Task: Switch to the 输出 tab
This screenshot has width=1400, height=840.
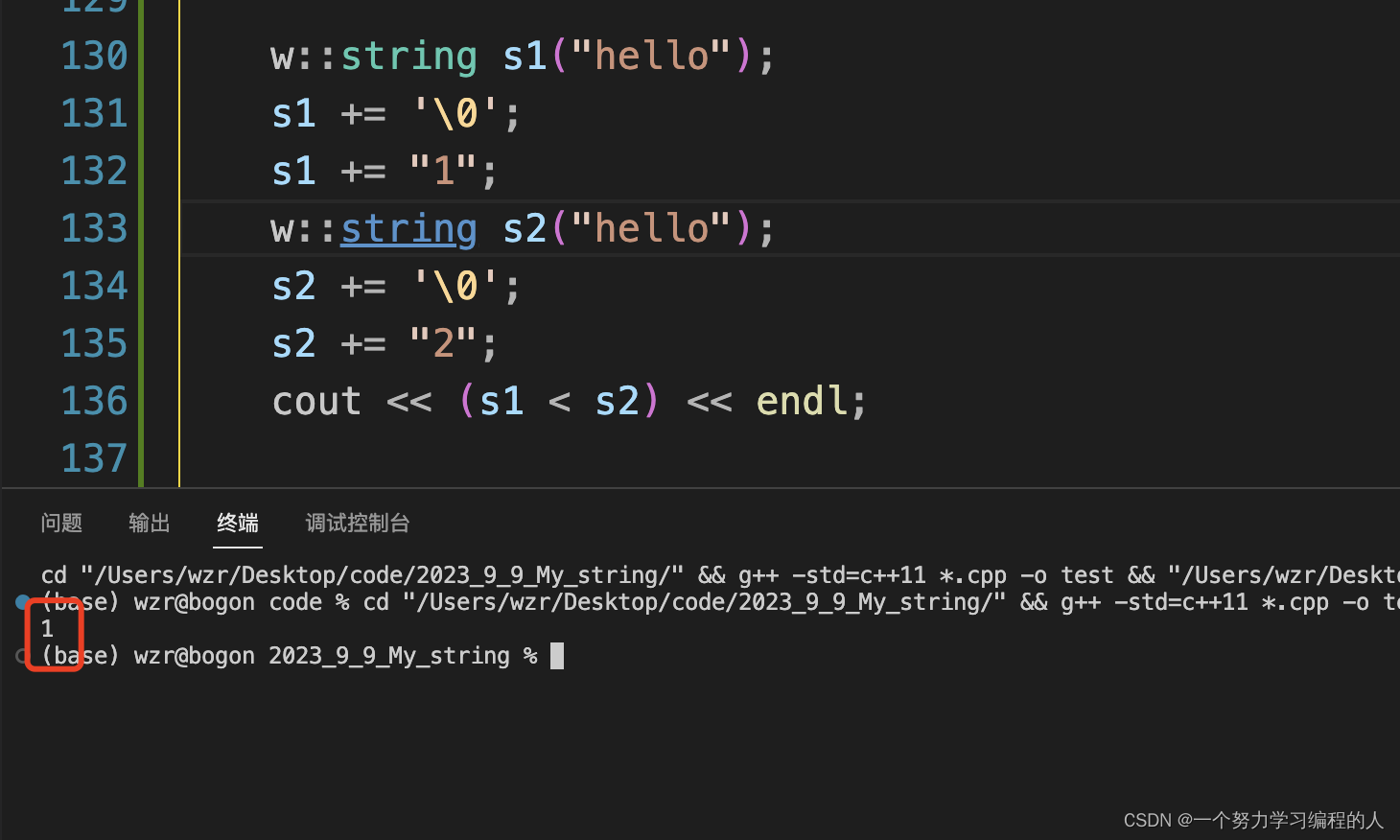Action: [150, 523]
